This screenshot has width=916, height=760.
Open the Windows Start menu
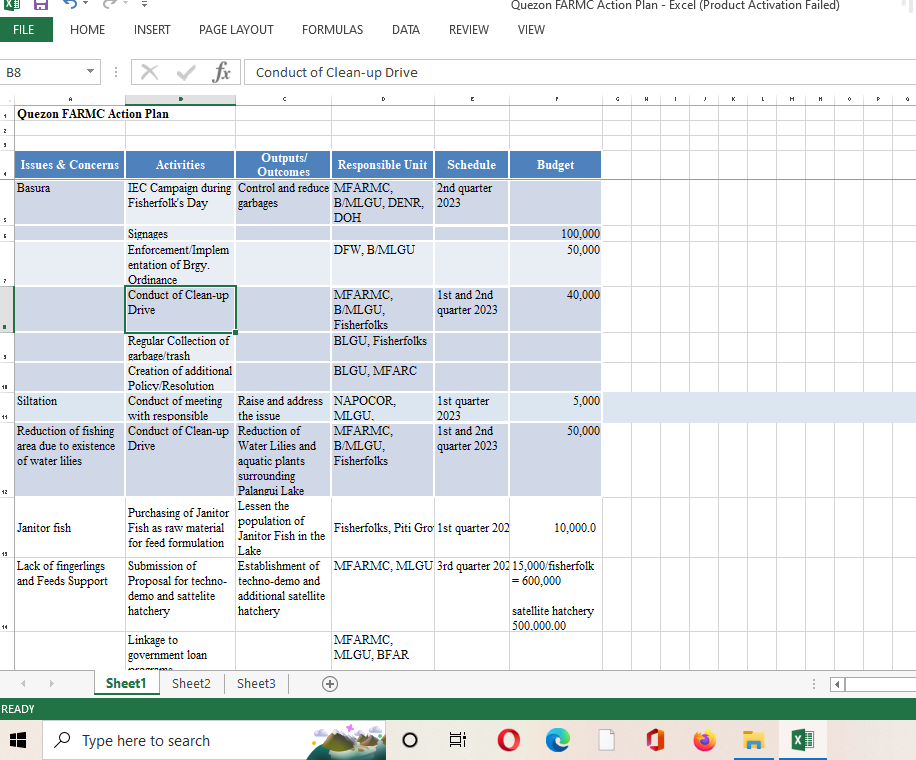18,740
